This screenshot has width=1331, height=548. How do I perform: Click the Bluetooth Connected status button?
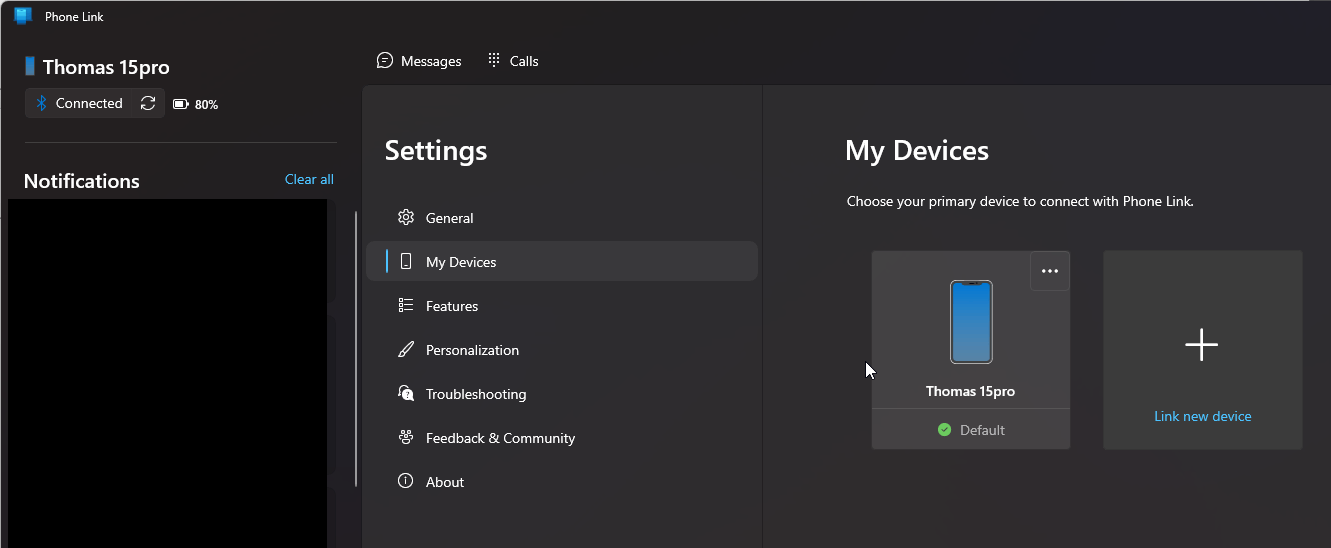[79, 103]
